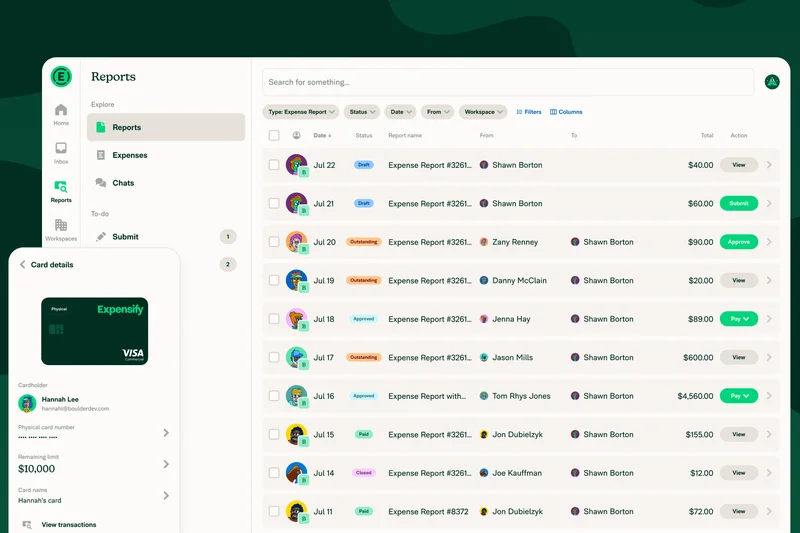Click the account avatar beside search bar
This screenshot has width=800, height=533.
772,82
